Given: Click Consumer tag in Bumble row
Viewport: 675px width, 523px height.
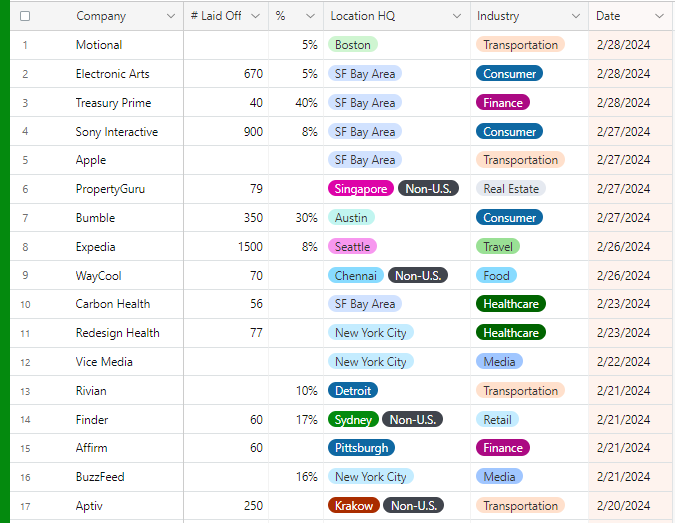Looking at the screenshot, I should coord(509,217).
